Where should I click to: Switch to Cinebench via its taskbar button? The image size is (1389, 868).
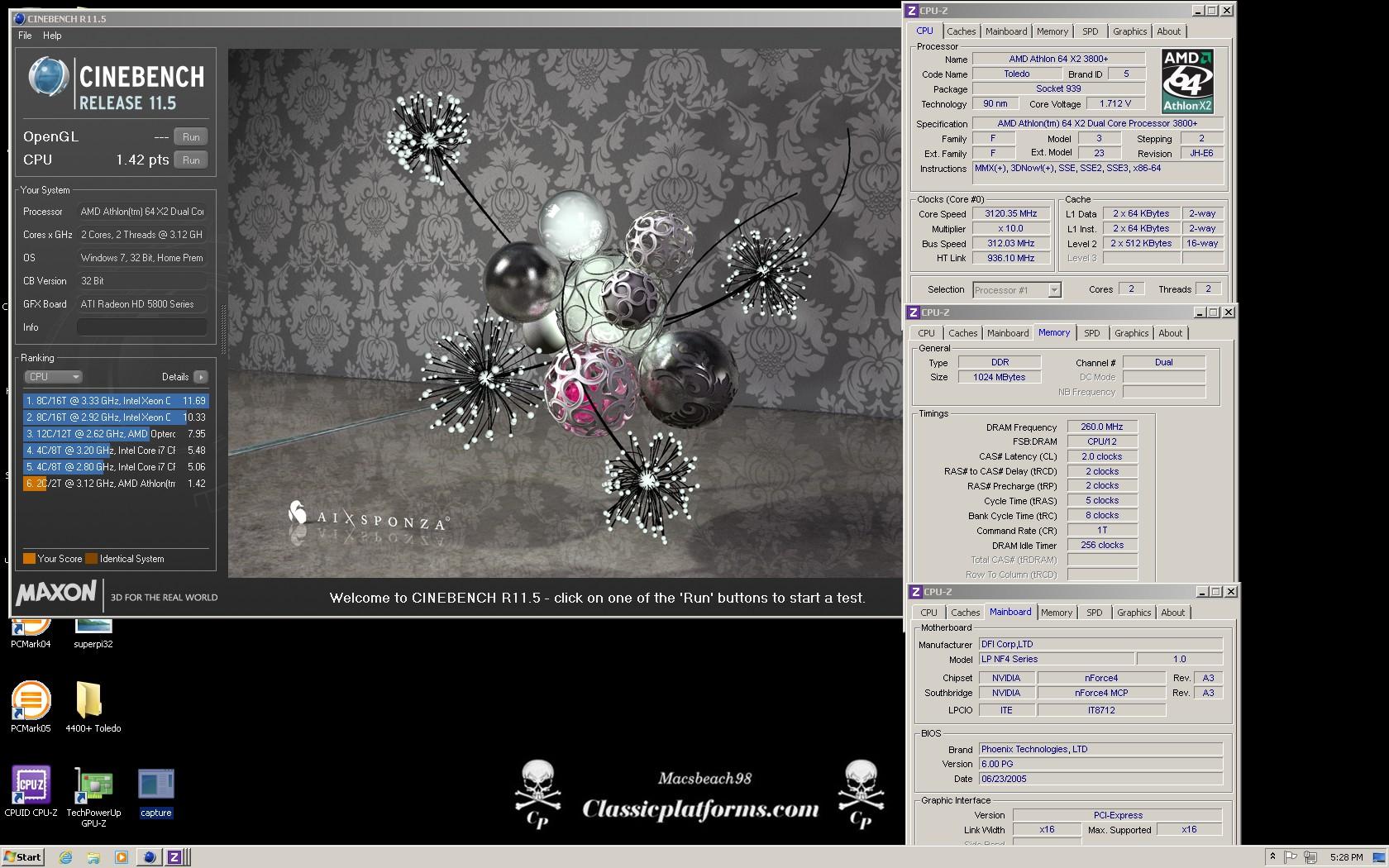[x=149, y=857]
